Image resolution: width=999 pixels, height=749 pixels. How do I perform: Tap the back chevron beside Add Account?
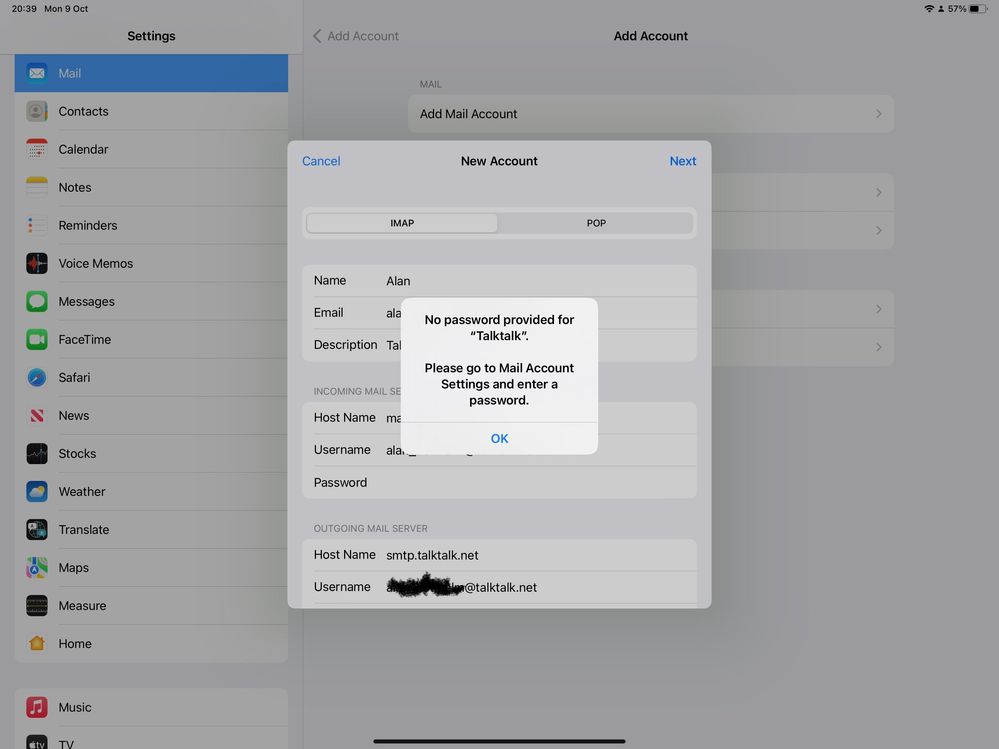click(317, 36)
